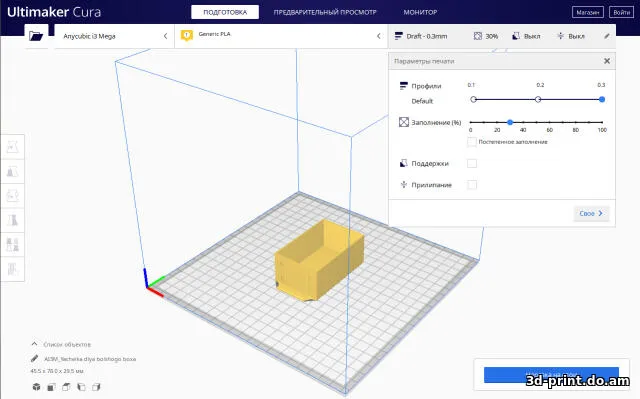
Task: Switch to front view icon
Action: [x=51, y=387]
